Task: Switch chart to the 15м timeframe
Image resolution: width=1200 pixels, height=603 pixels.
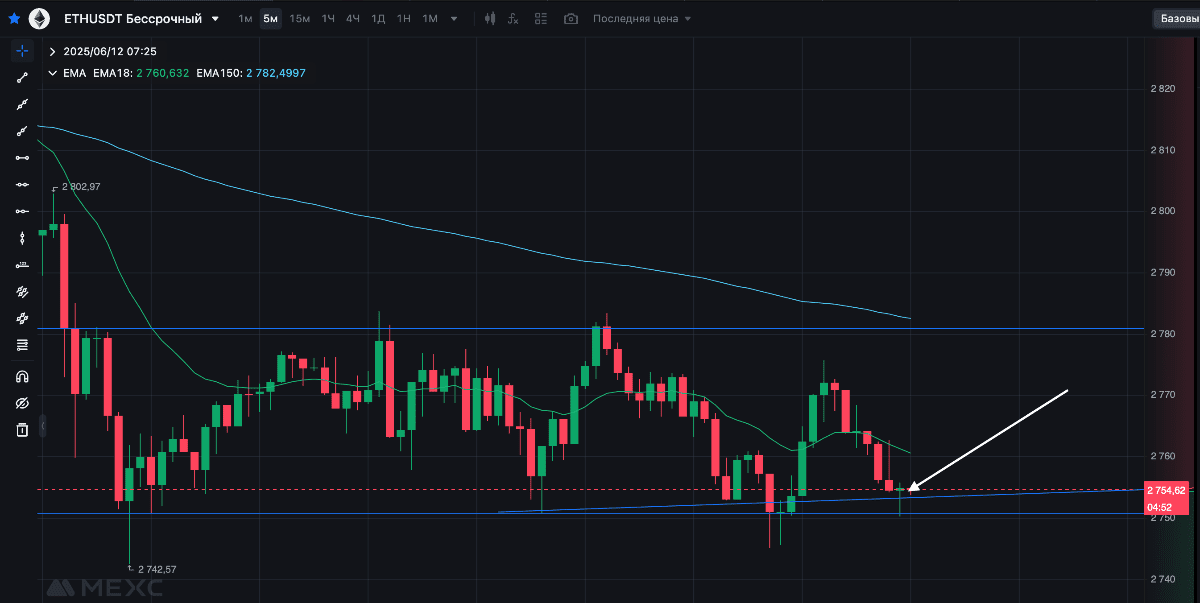Action: point(299,19)
